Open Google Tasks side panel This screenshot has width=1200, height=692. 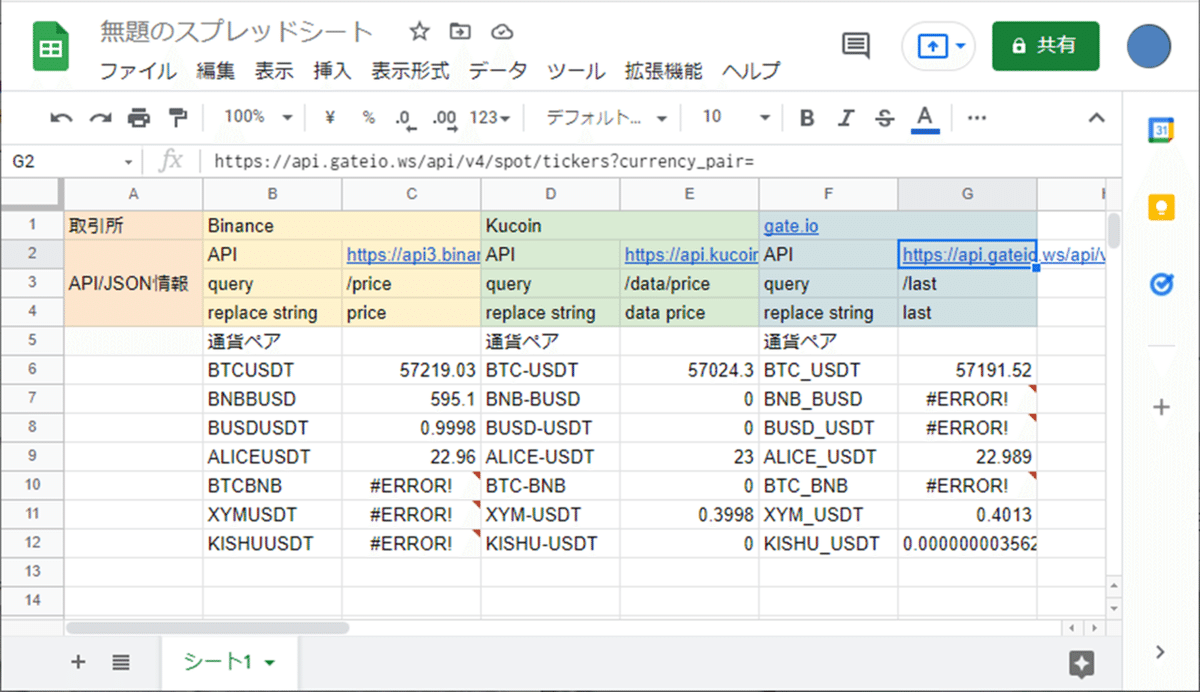[1161, 286]
